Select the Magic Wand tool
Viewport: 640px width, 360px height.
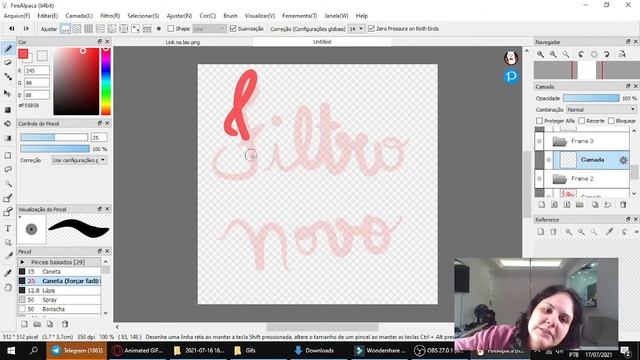[x=8, y=183]
